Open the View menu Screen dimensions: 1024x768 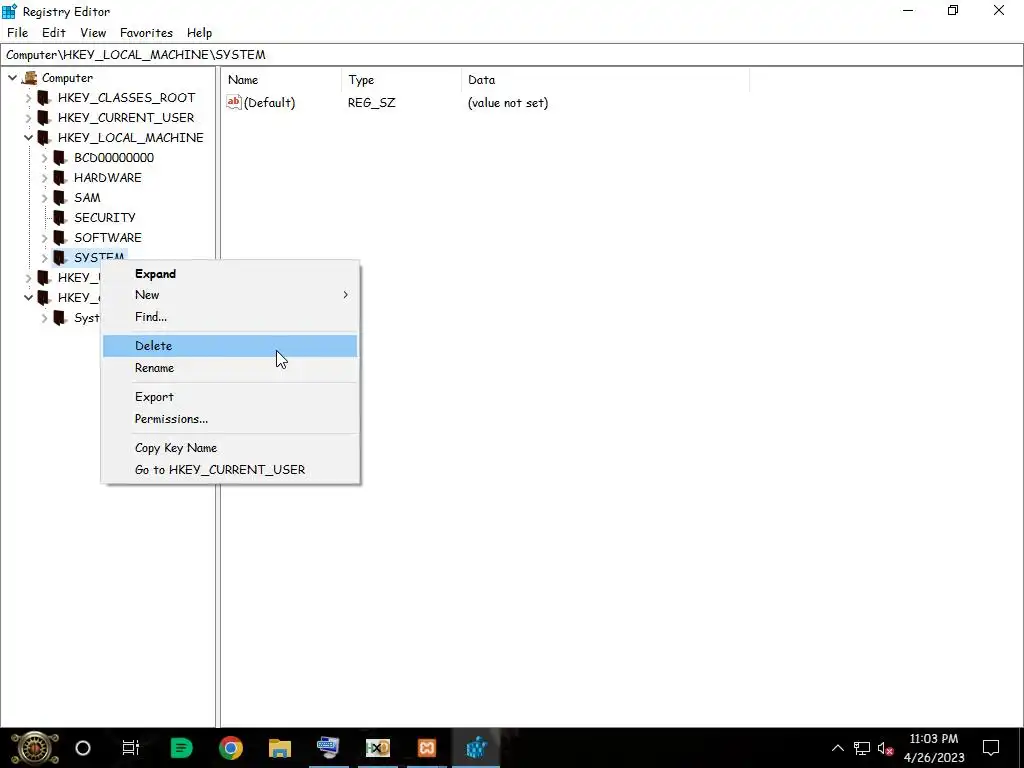93,33
